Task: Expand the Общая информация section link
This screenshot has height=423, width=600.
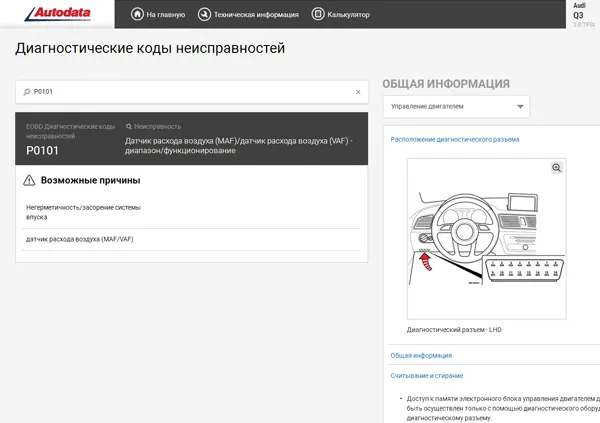Action: pyautogui.click(x=421, y=355)
